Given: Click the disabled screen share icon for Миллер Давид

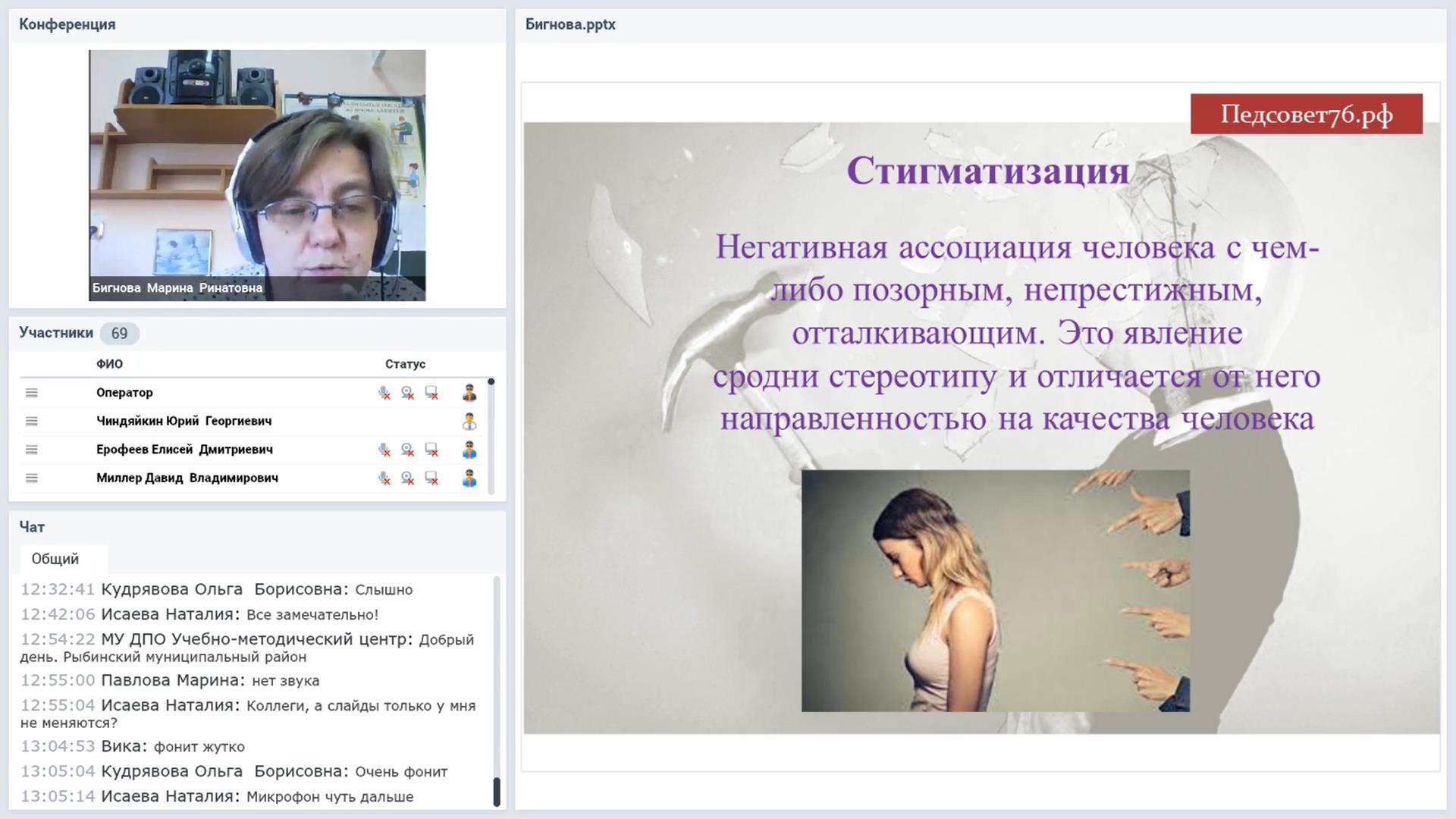Looking at the screenshot, I should coord(431,479).
